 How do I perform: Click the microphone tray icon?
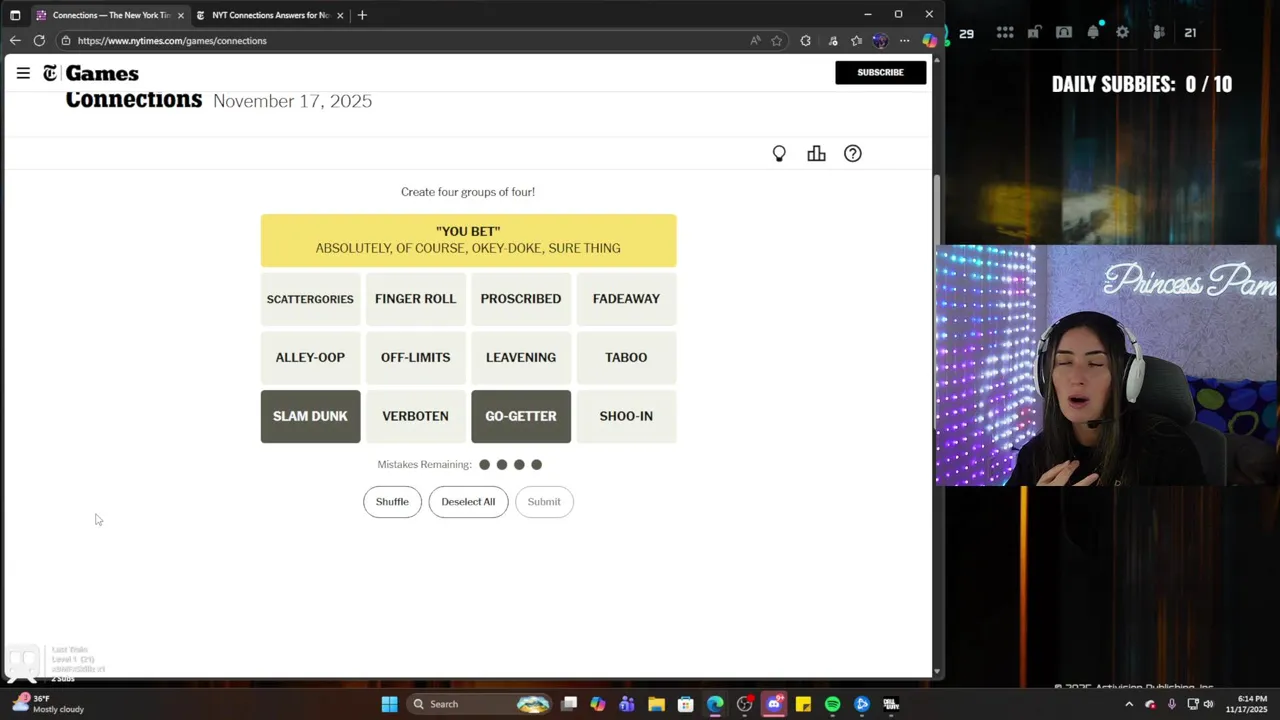(1171, 704)
